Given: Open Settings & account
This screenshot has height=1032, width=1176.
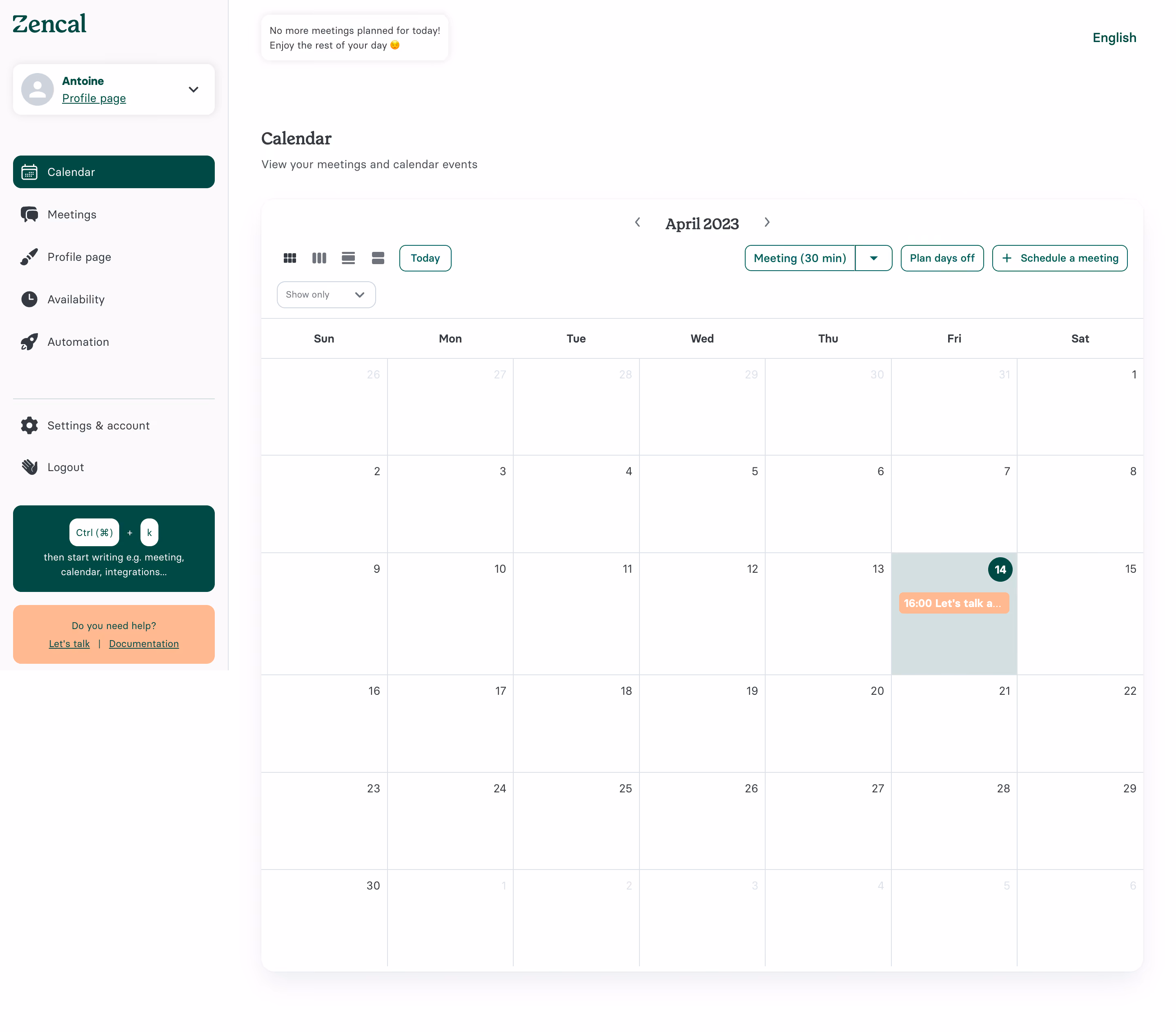Looking at the screenshot, I should (114, 426).
